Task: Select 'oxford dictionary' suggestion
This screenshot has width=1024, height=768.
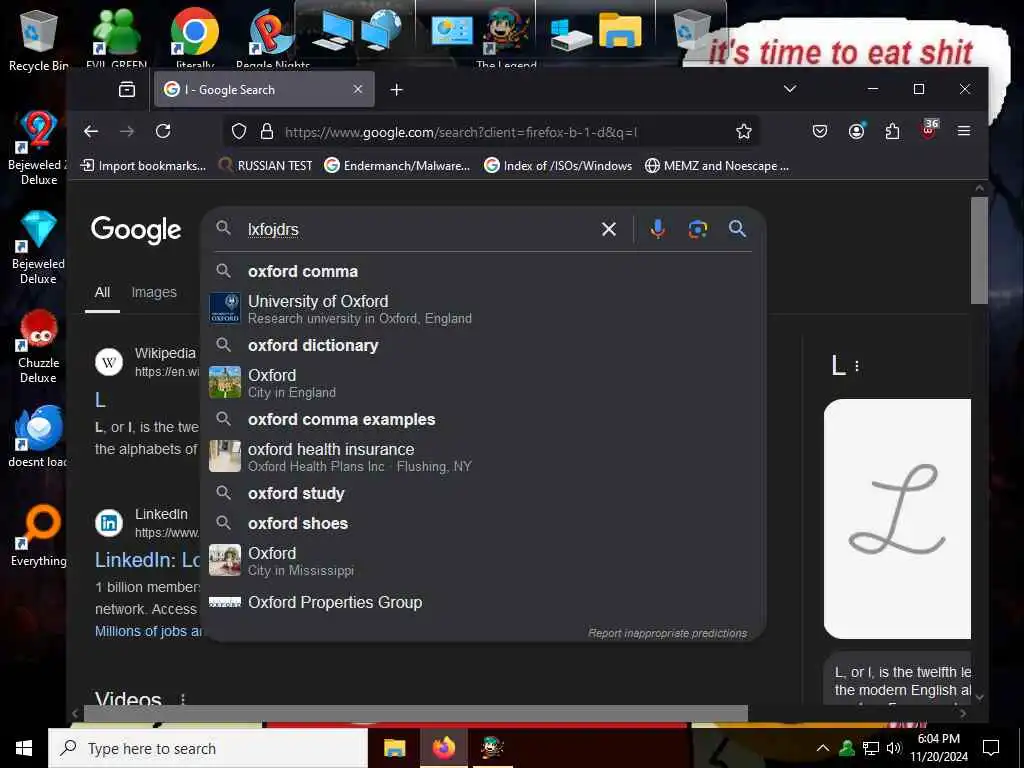Action: pyautogui.click(x=483, y=345)
